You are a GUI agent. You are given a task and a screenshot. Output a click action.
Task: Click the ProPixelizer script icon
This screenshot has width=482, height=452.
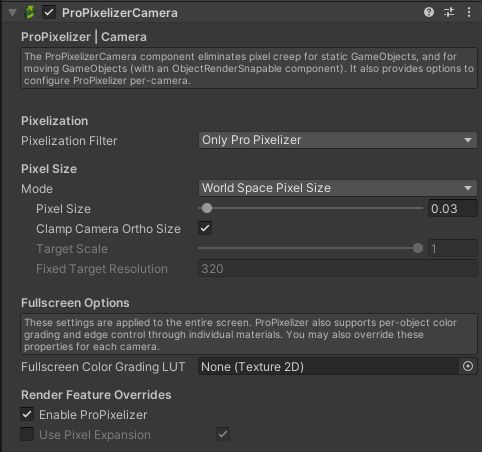click(x=30, y=13)
